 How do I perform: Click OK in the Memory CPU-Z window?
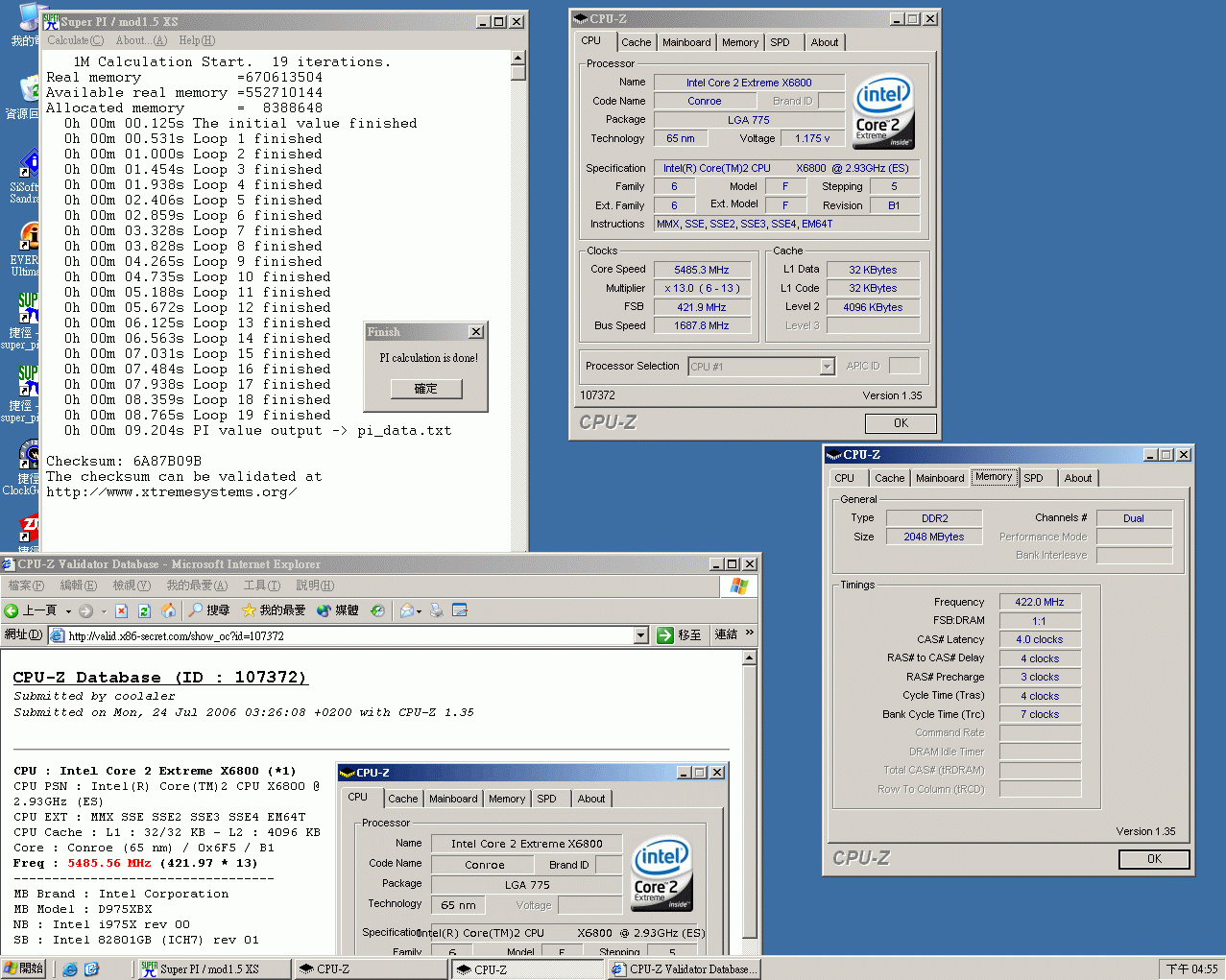[x=1154, y=859]
